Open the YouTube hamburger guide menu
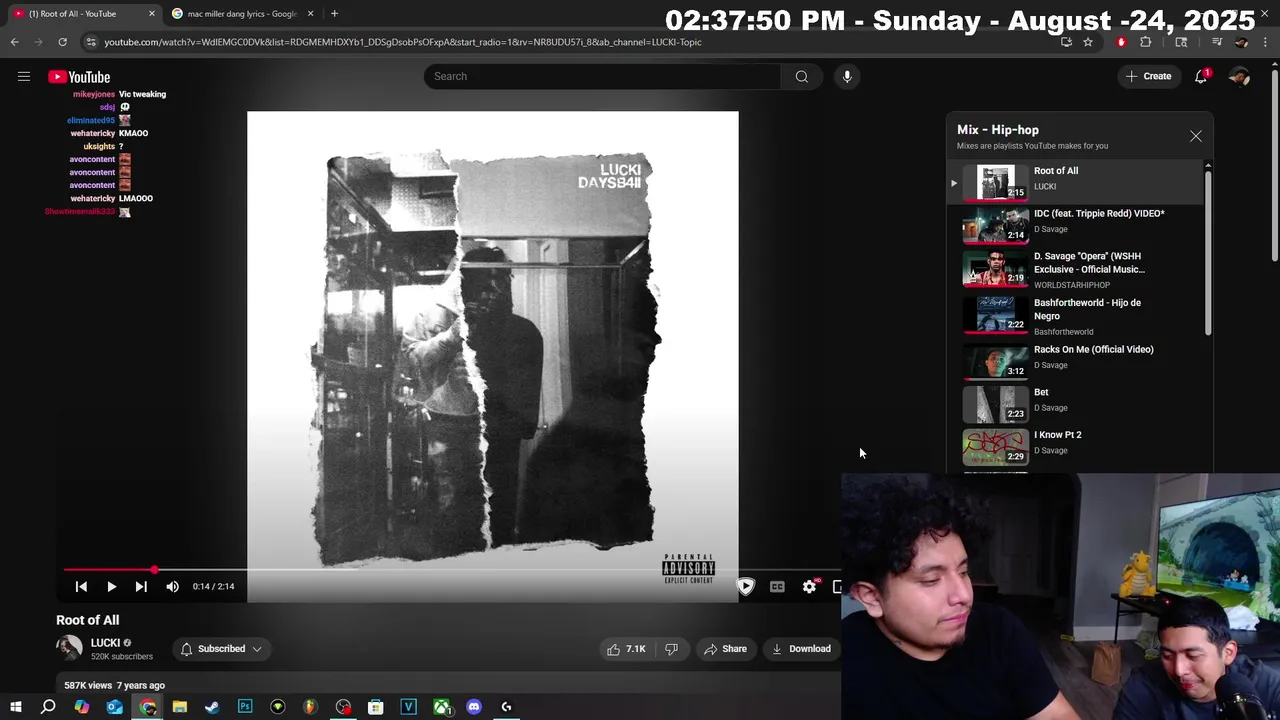The width and height of the screenshot is (1280, 720). click(24, 77)
